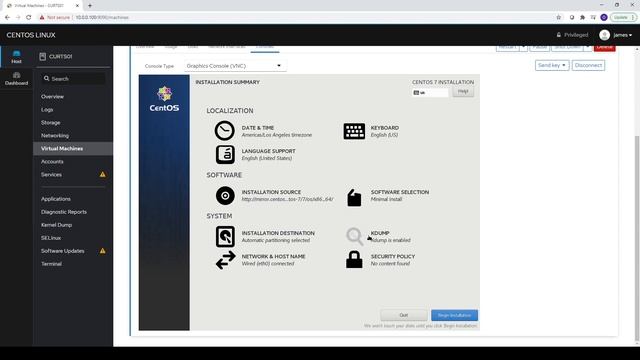Bookmark page with the star icon
Viewport: 640px width, 360px height.
558,17
